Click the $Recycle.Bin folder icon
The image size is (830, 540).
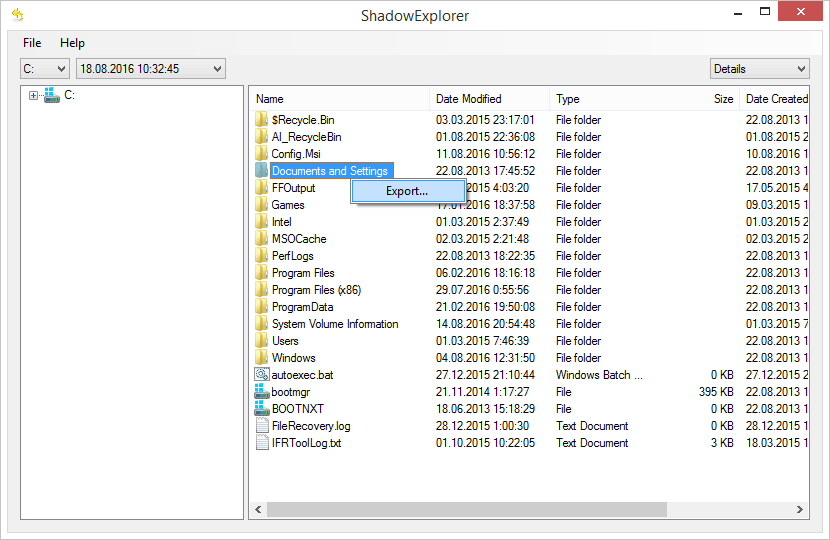[261, 120]
